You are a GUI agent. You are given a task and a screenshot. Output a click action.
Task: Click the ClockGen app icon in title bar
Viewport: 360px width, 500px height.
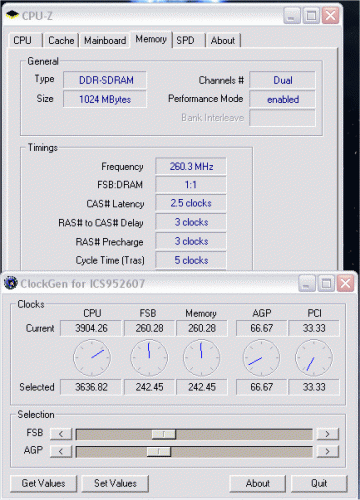click(x=10, y=283)
